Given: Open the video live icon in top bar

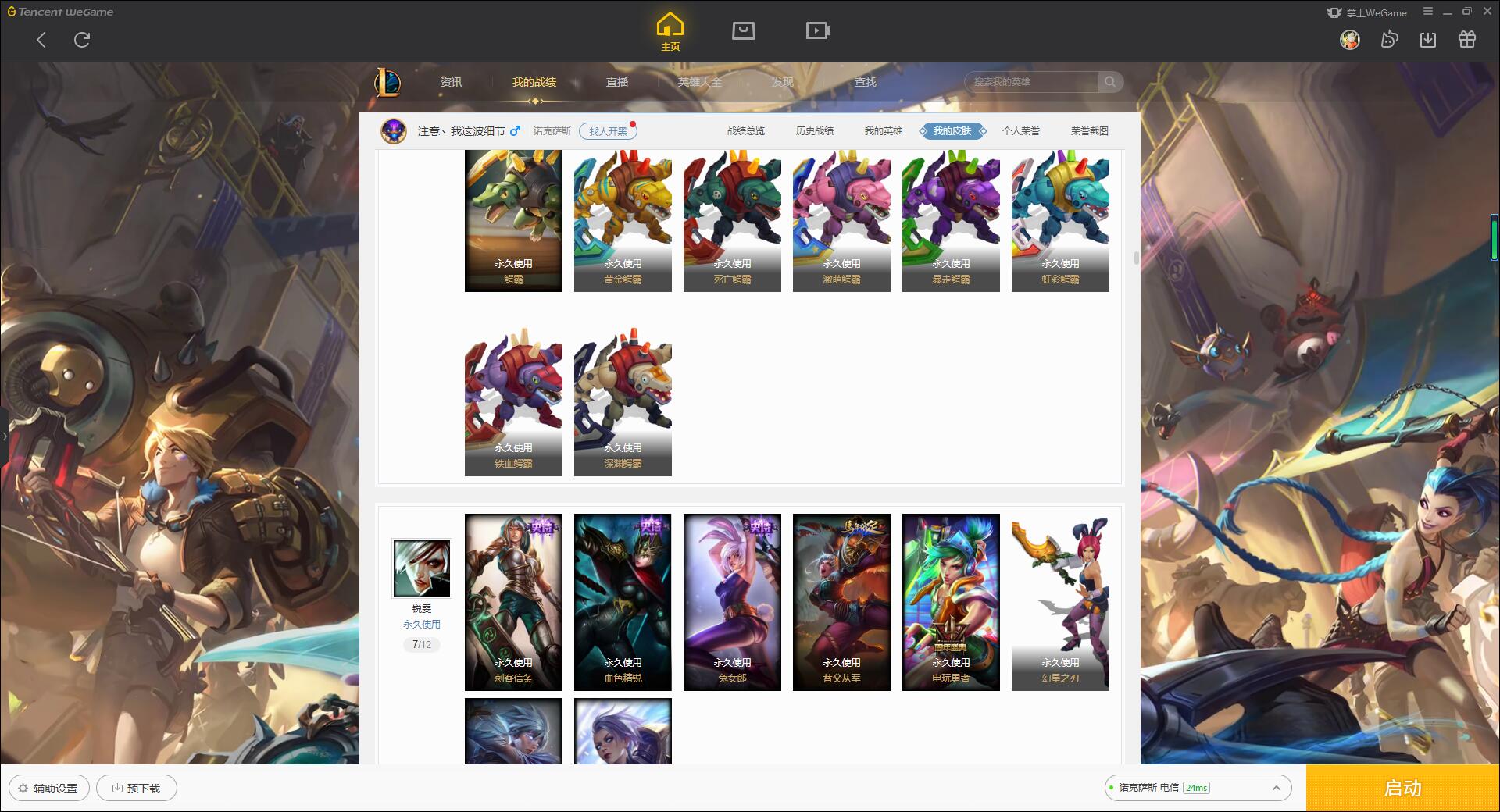Looking at the screenshot, I should (x=818, y=30).
